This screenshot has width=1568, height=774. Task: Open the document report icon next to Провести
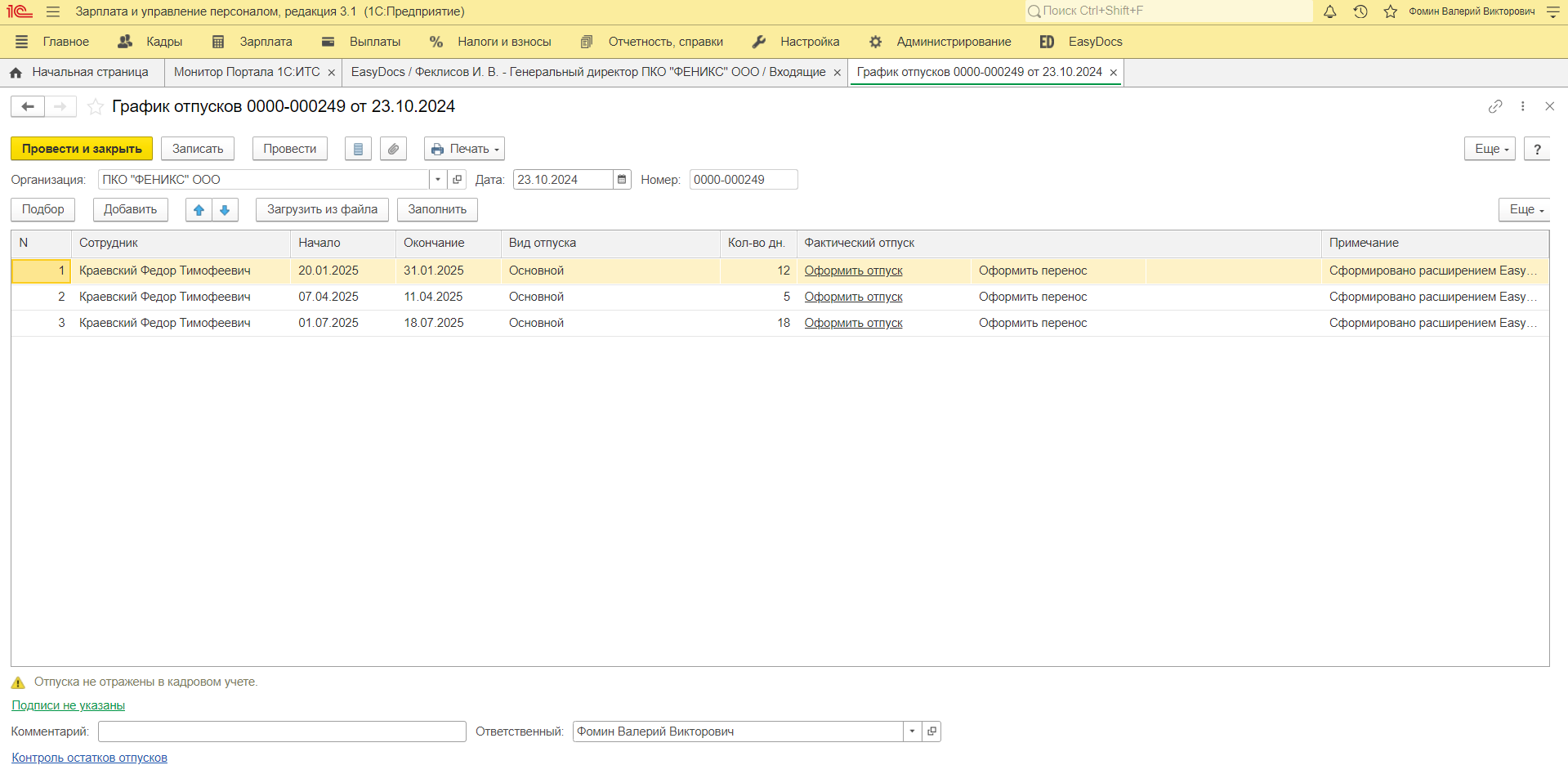click(x=358, y=149)
